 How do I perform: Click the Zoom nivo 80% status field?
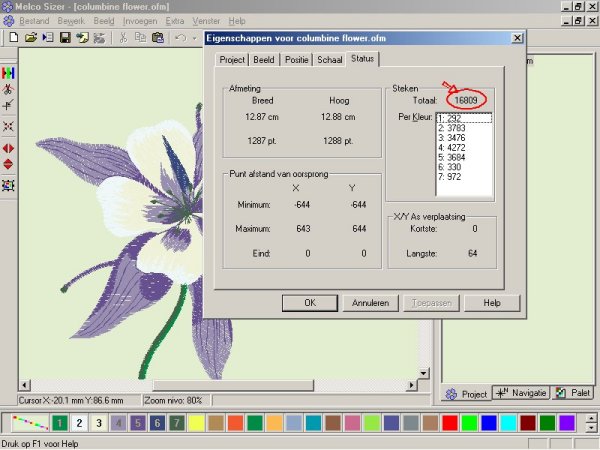[176, 401]
